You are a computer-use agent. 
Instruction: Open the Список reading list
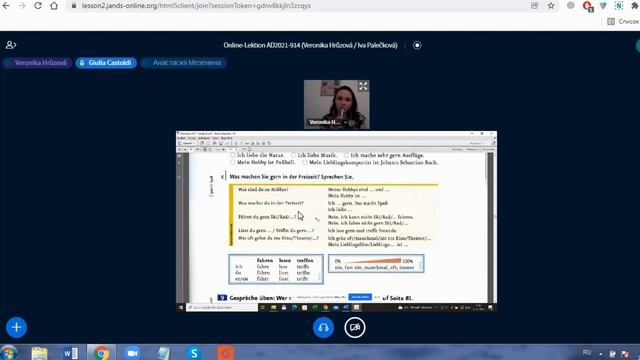(x=623, y=21)
